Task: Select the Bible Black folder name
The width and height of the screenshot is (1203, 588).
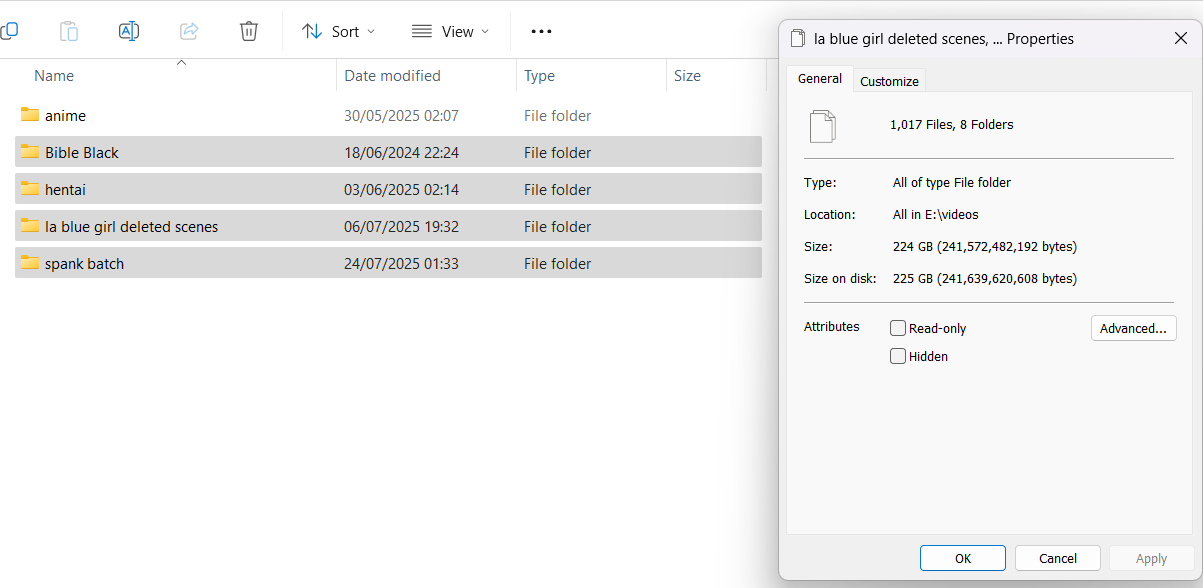Action: pyautogui.click(x=82, y=153)
